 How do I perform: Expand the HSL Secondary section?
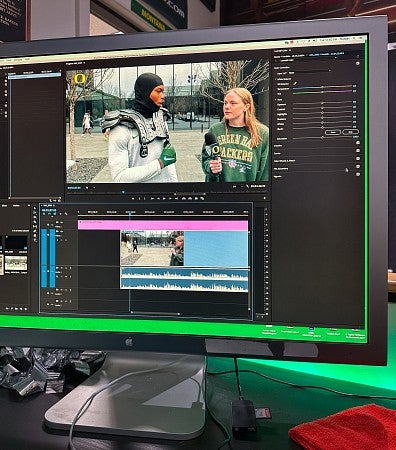point(281,169)
